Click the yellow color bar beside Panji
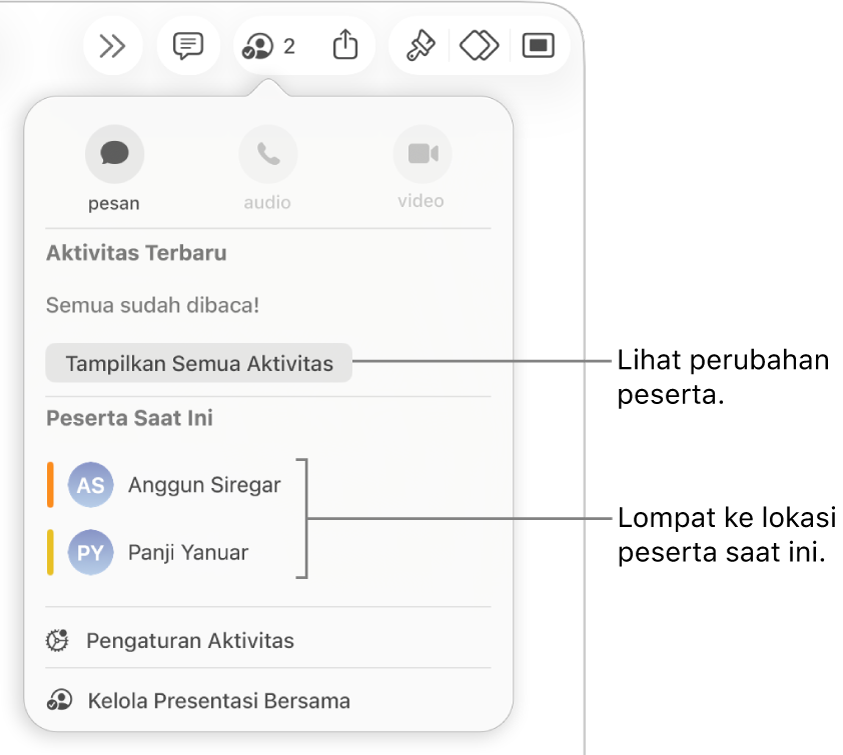 tap(51, 552)
